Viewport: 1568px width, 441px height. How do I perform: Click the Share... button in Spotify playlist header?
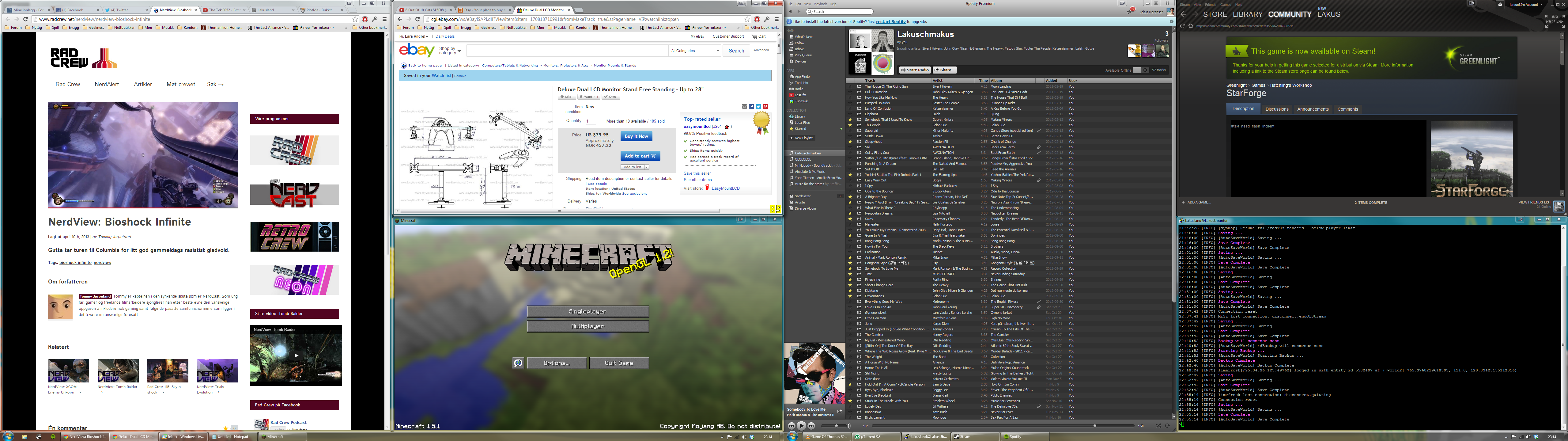945,70
